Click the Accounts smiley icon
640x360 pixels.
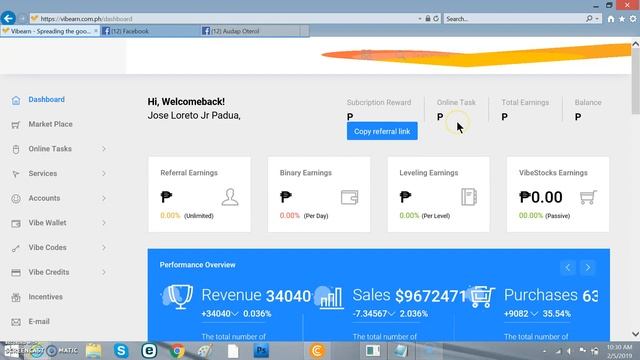pyautogui.click(x=16, y=199)
